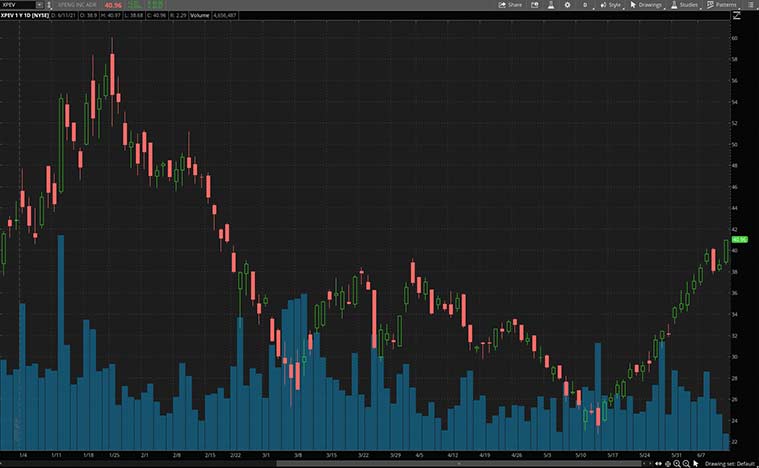The image size is (759, 468).
Task: Click the hamburger menu icon at top right
Action: pos(751,5)
